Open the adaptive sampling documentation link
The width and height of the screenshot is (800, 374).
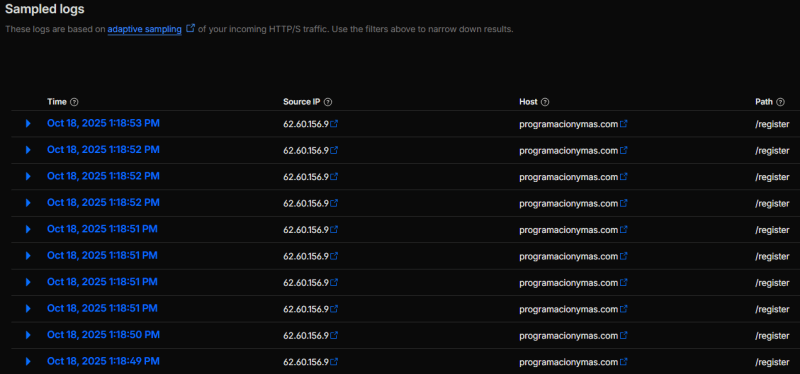click(144, 30)
